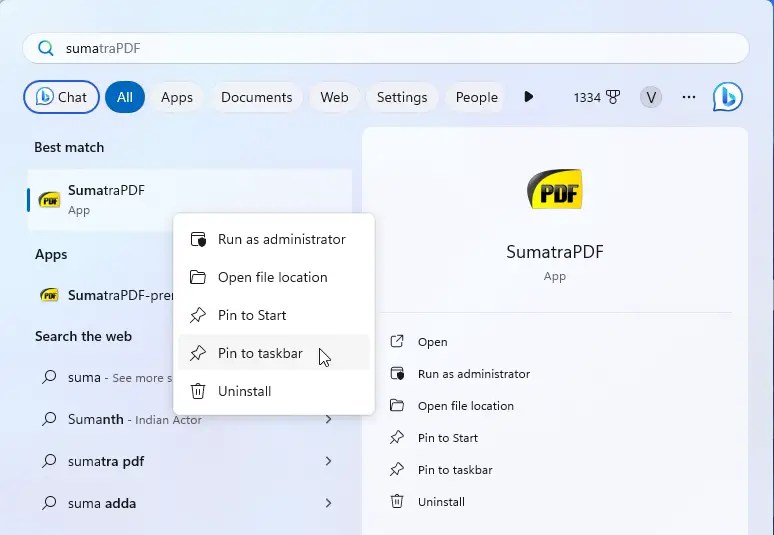This screenshot has width=774, height=535.
Task: Select the All filter tab
Action: click(125, 97)
